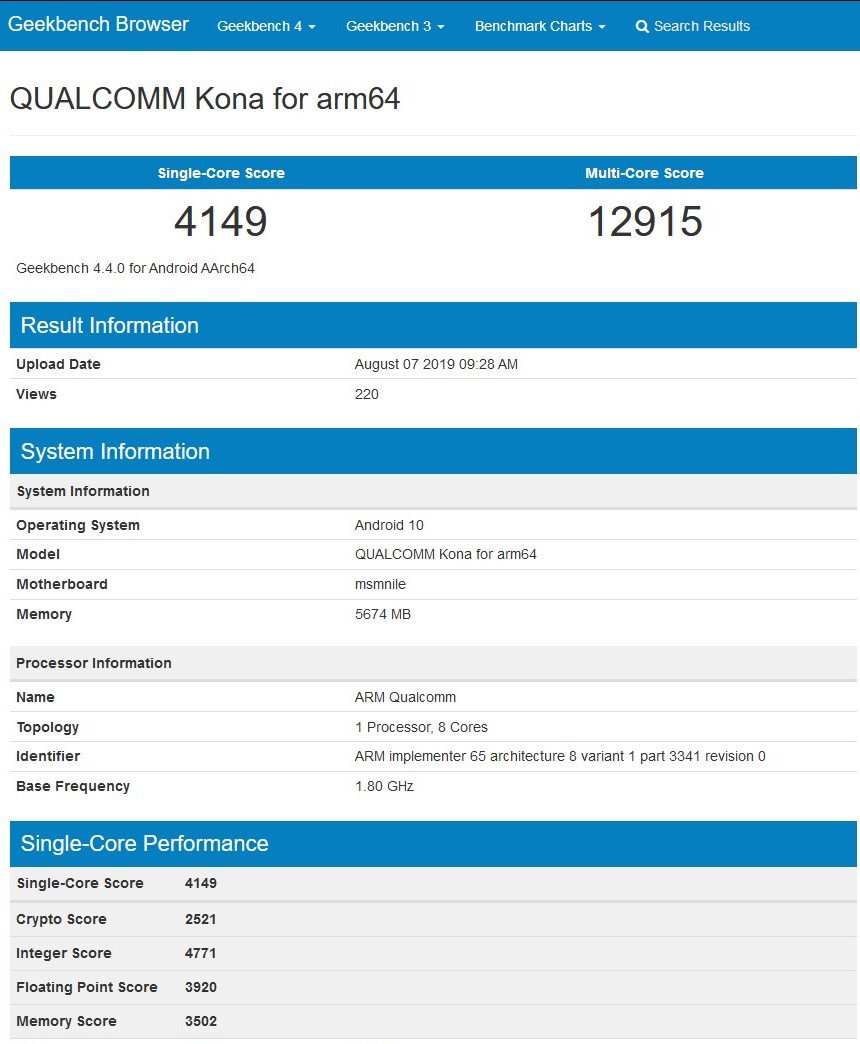Click the Search Results magnifier icon
The width and height of the screenshot is (860, 1044).
pos(642,27)
